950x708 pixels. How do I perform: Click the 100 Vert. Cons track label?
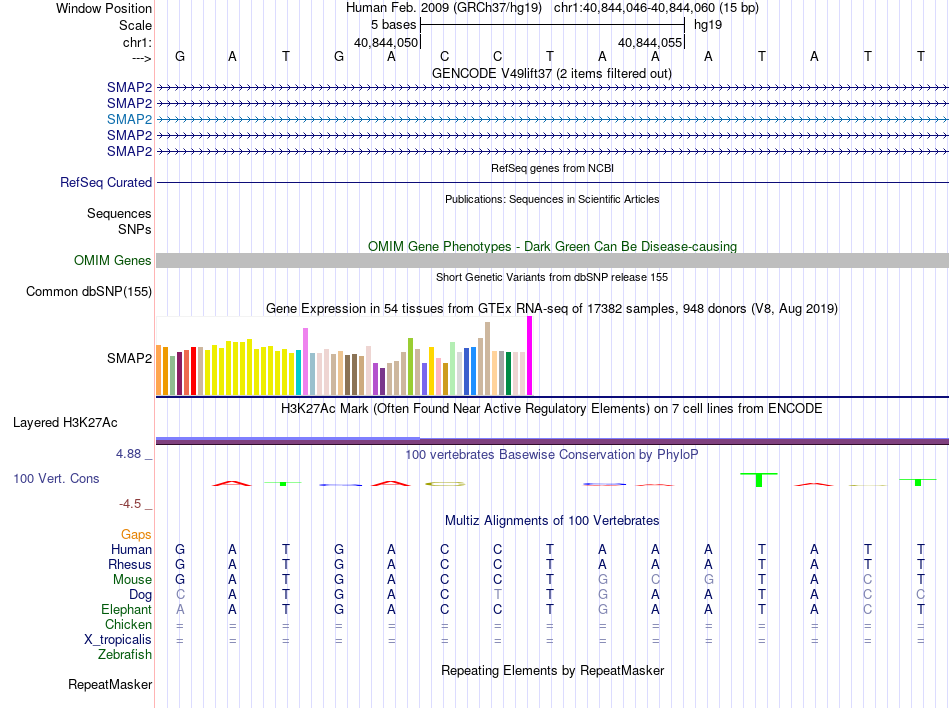coord(56,478)
